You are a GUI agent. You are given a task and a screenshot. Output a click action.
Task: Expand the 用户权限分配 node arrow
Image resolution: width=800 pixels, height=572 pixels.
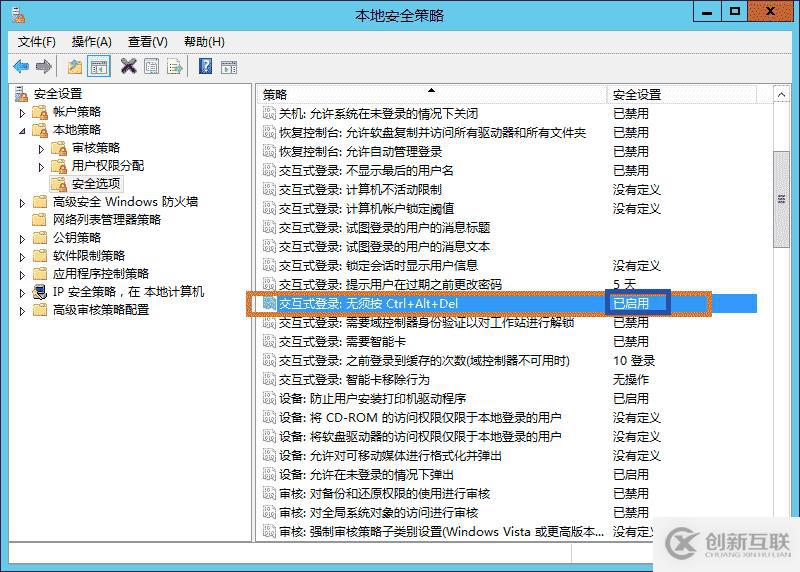click(41, 167)
